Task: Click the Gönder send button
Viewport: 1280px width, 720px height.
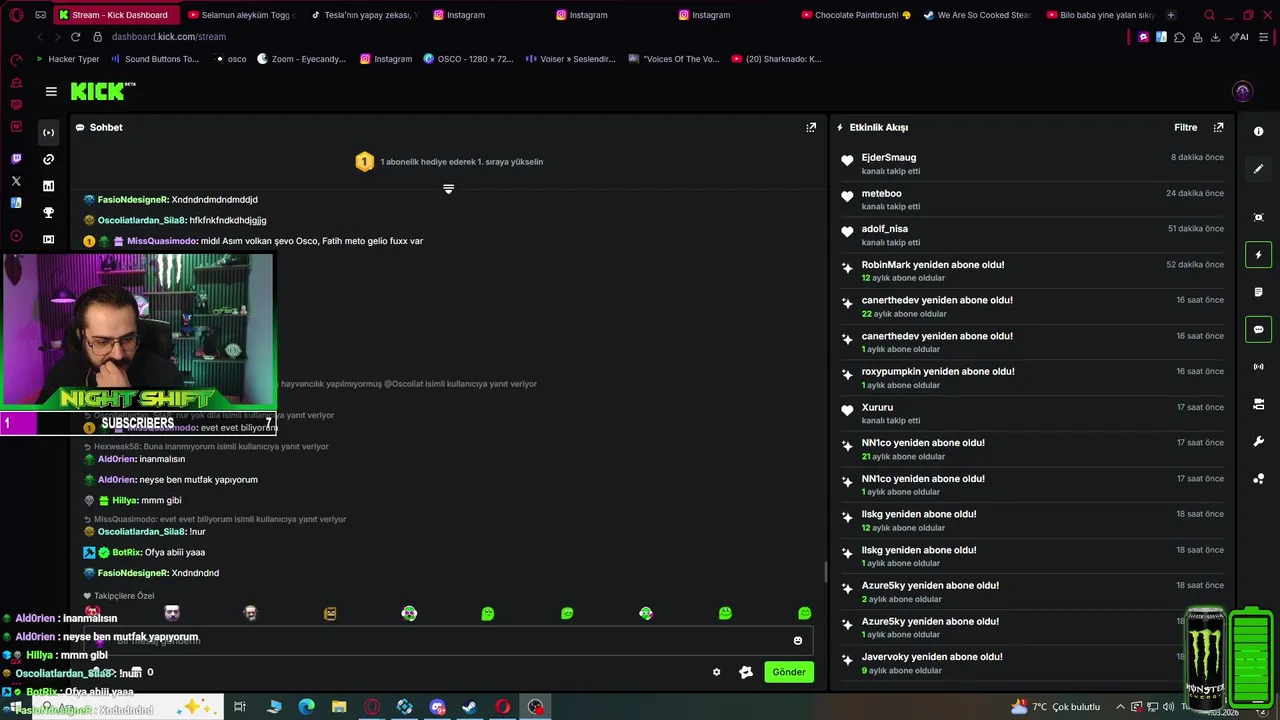Action: tap(788, 672)
